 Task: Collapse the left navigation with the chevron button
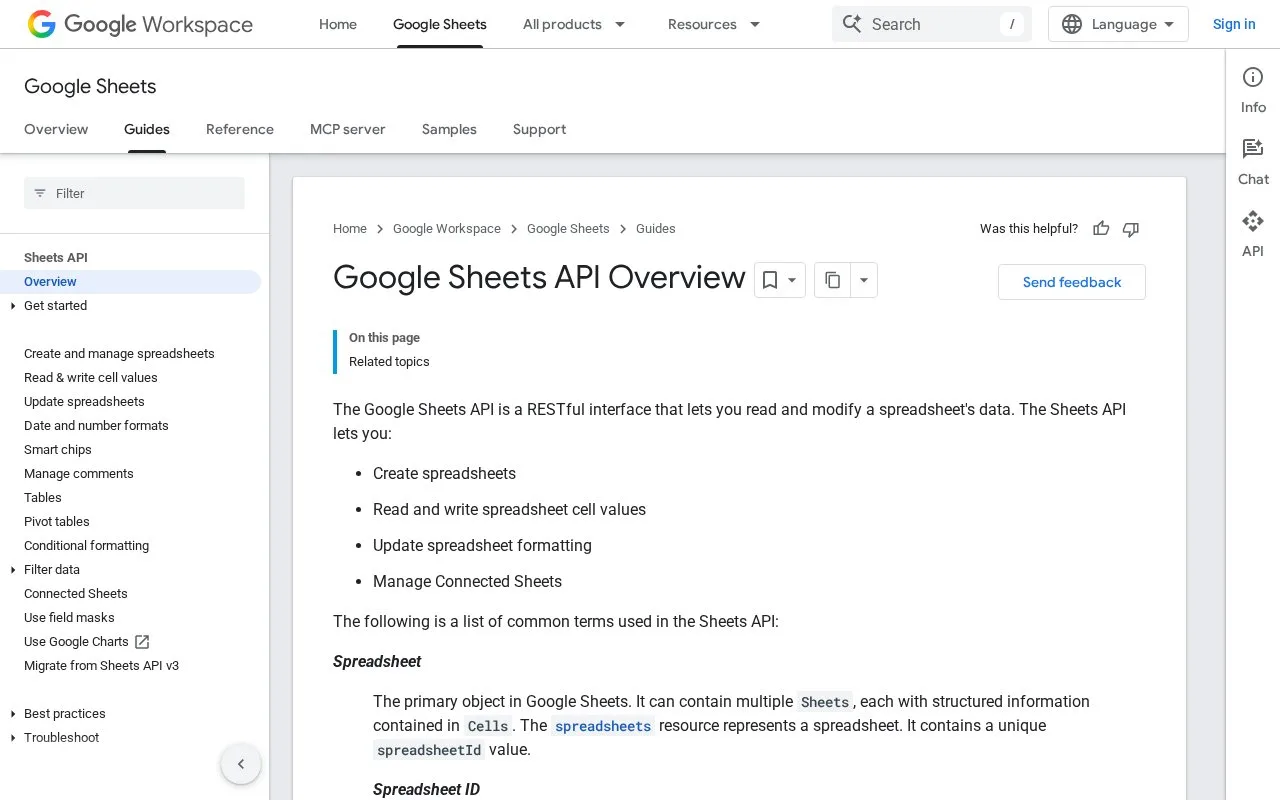tap(241, 764)
